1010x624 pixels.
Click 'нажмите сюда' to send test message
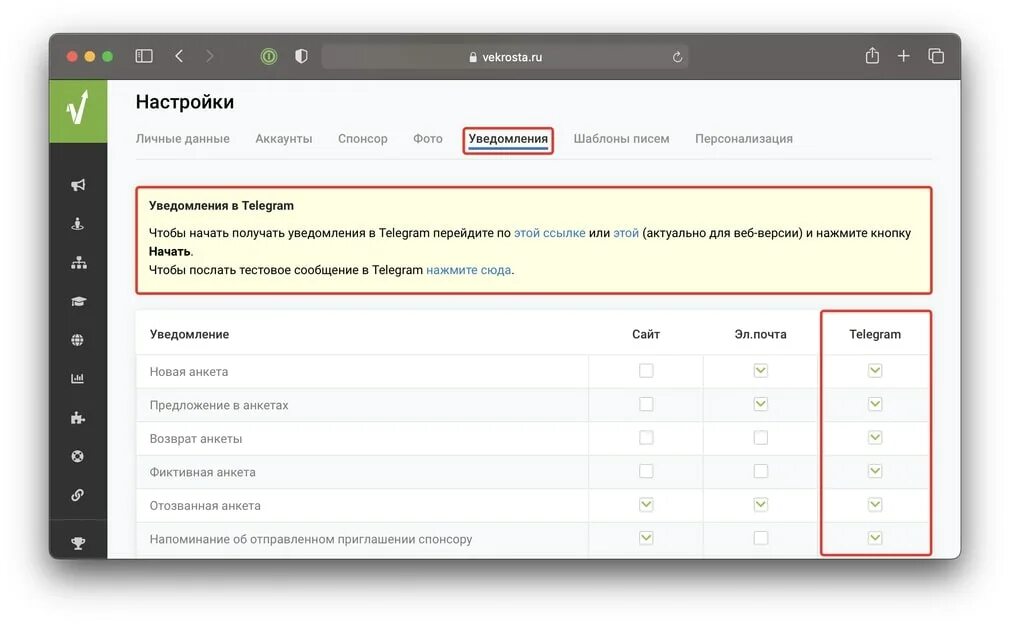468,270
